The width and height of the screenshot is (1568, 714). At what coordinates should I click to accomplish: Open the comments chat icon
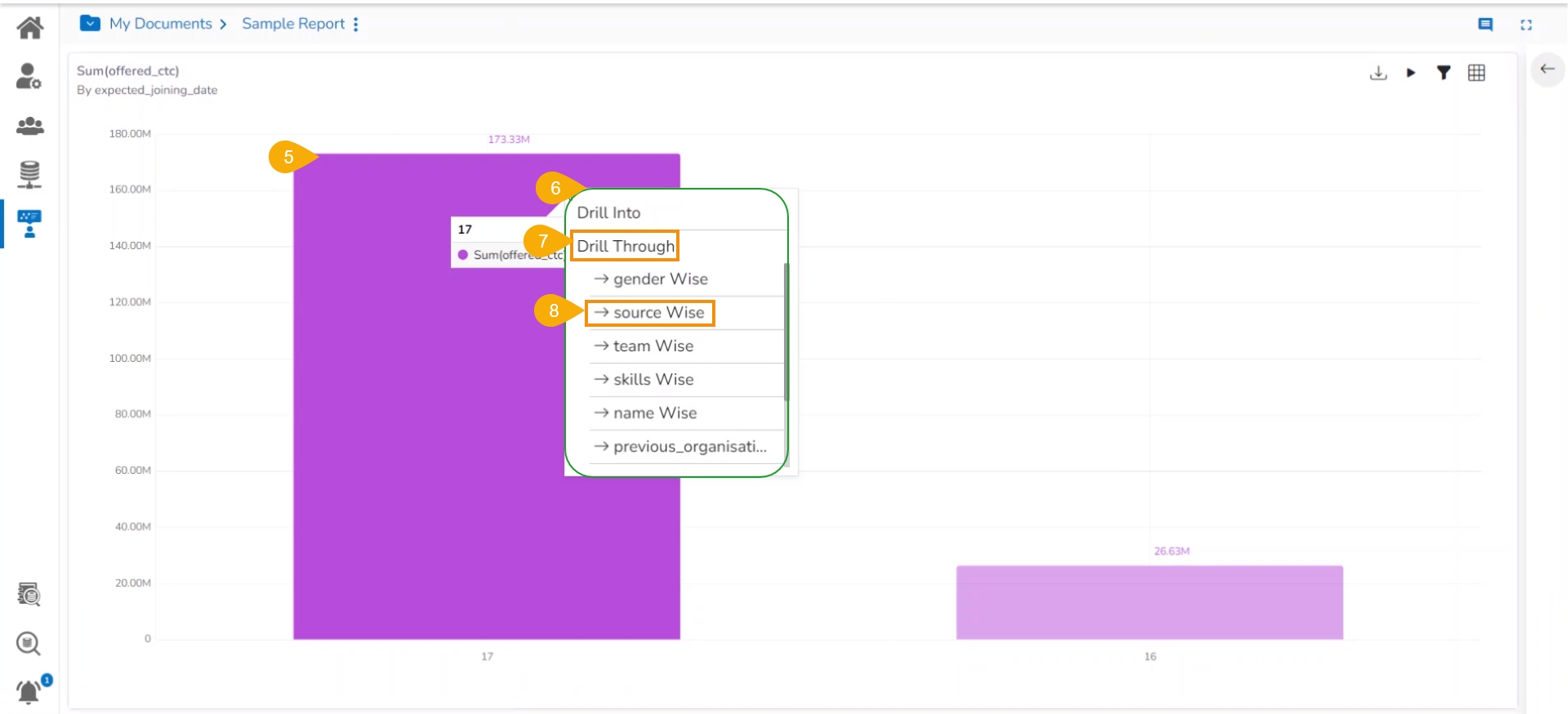click(1486, 25)
